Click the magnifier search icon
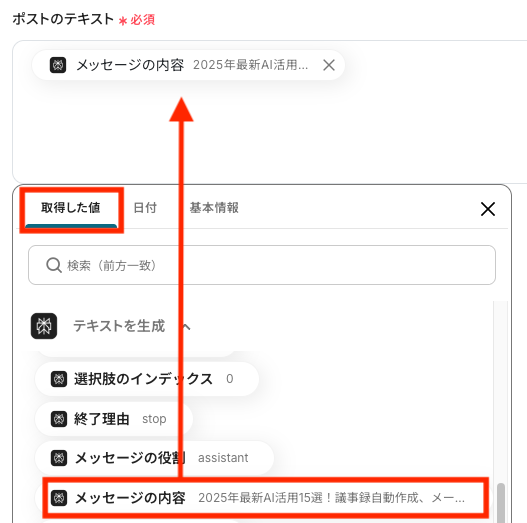 [53, 265]
